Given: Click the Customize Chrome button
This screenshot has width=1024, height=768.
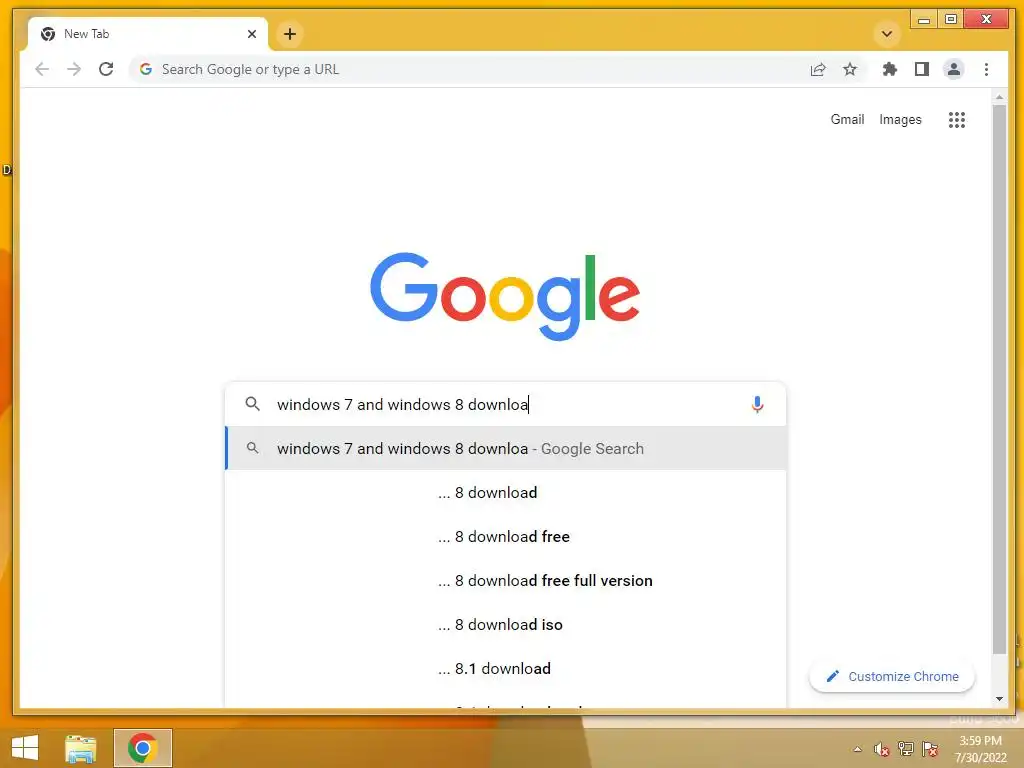Looking at the screenshot, I should 892,677.
